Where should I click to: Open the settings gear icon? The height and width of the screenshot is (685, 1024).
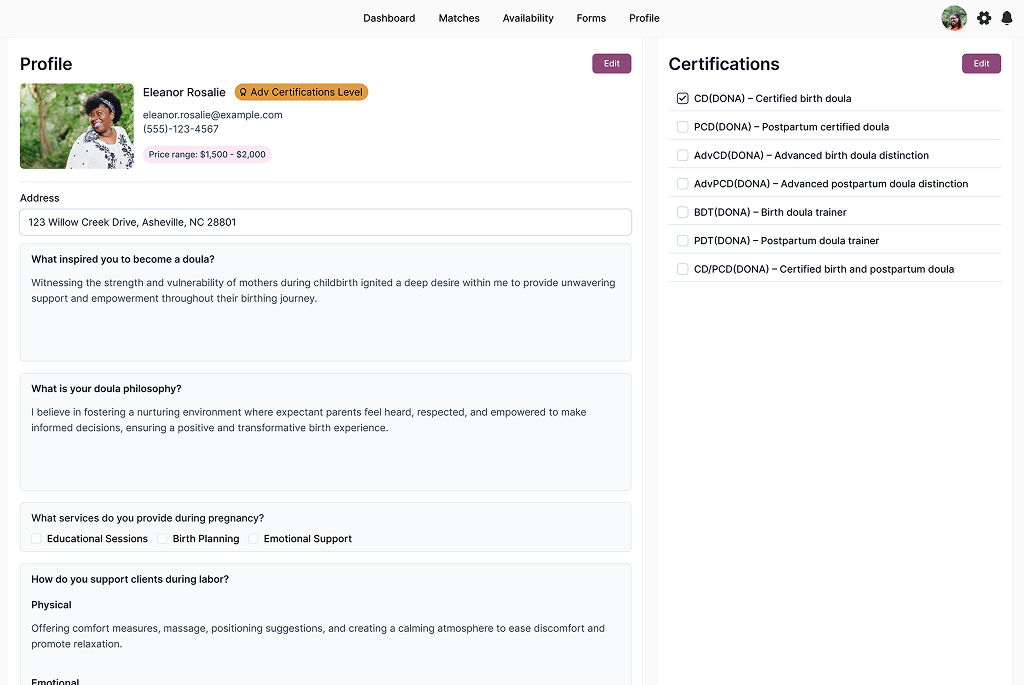pyautogui.click(x=984, y=18)
